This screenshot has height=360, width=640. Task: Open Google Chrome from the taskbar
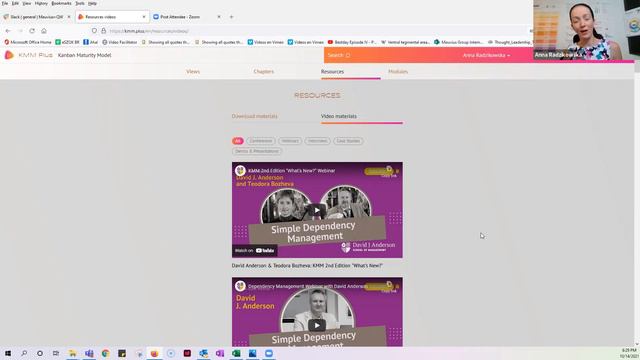coord(105,353)
